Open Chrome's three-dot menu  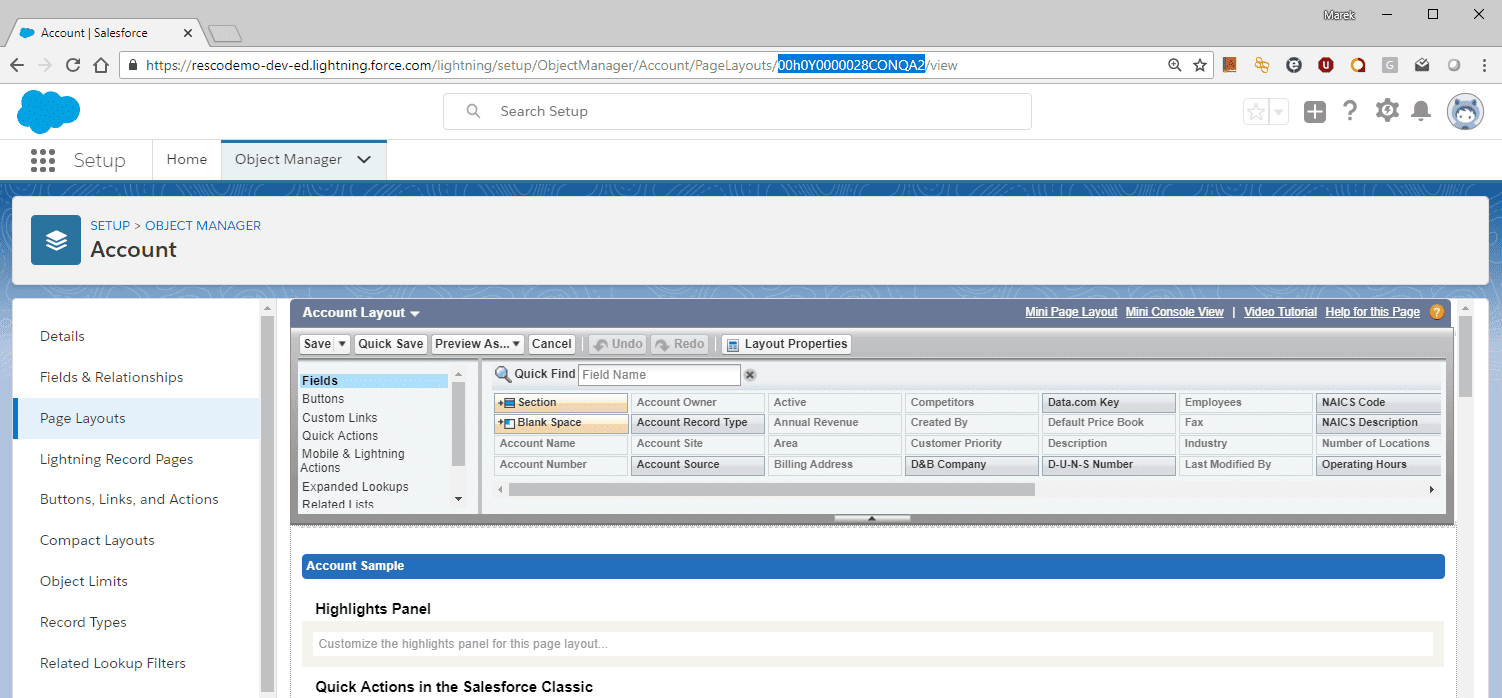pos(1483,65)
